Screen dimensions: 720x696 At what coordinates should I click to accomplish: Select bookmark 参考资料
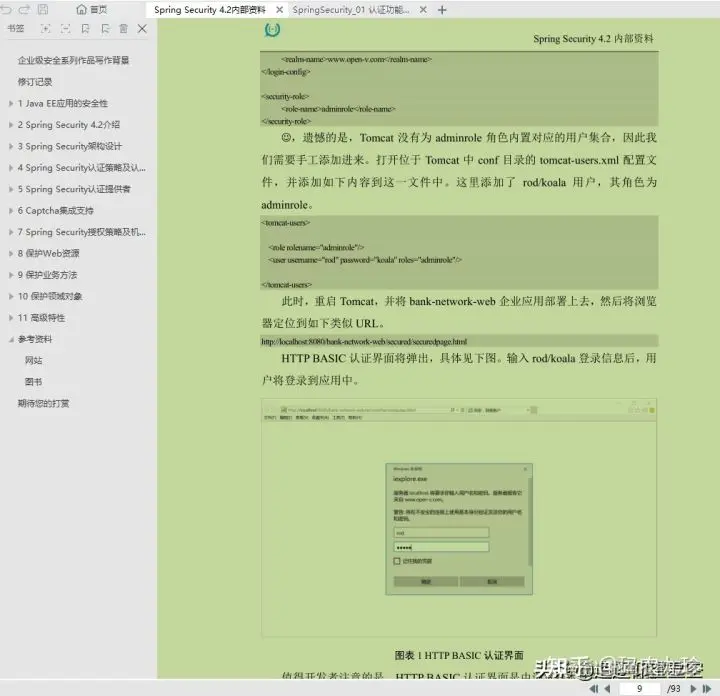tap(35, 339)
